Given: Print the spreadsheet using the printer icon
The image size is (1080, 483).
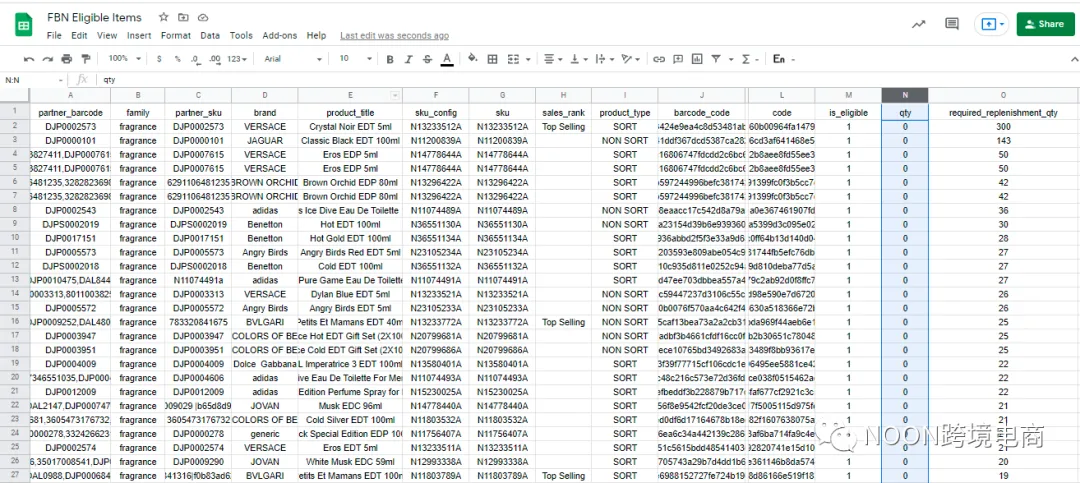Looking at the screenshot, I should pyautogui.click(x=66, y=59).
